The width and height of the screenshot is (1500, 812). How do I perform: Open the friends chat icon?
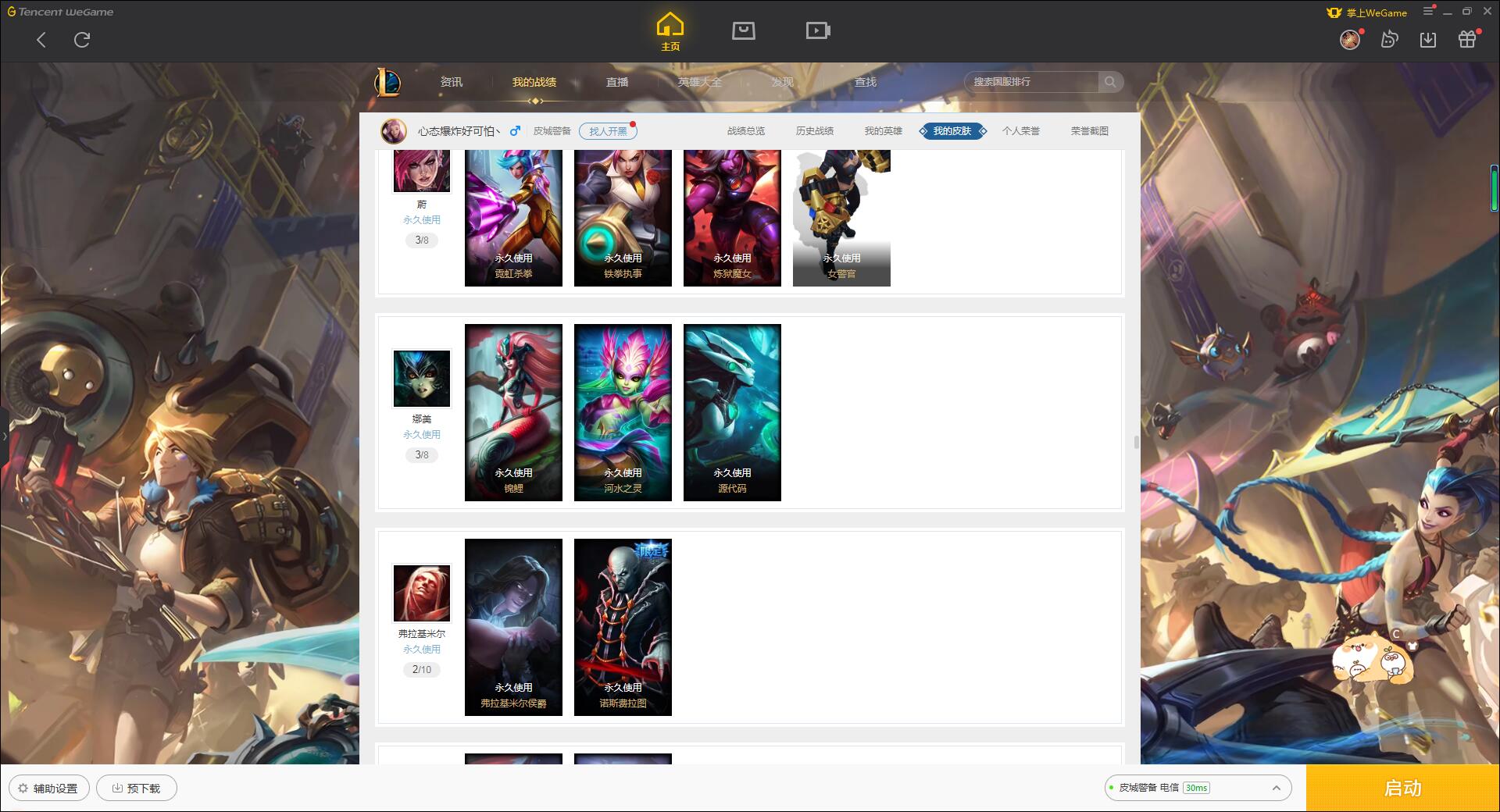[x=1389, y=40]
